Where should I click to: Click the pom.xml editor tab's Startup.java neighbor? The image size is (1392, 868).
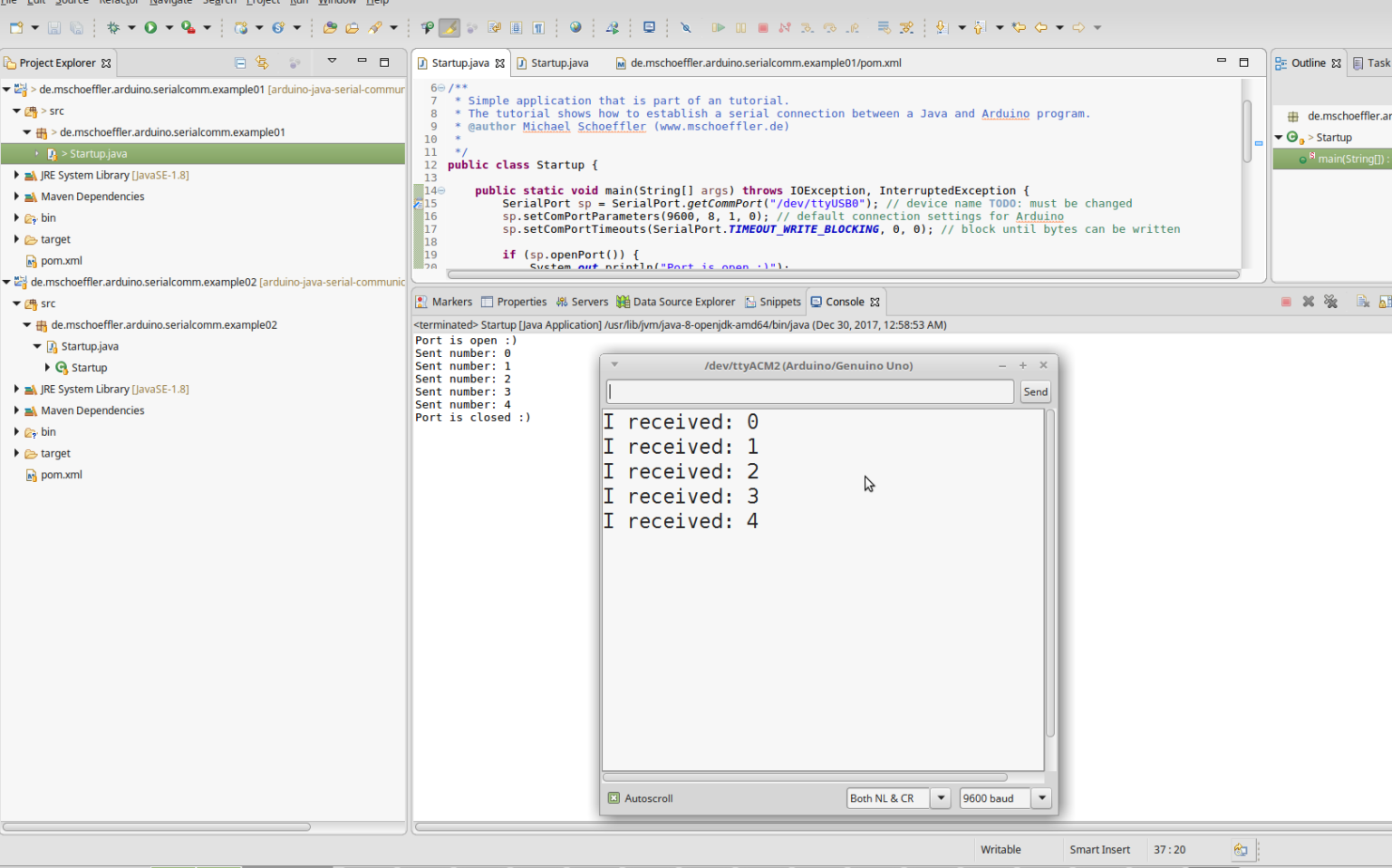click(560, 63)
